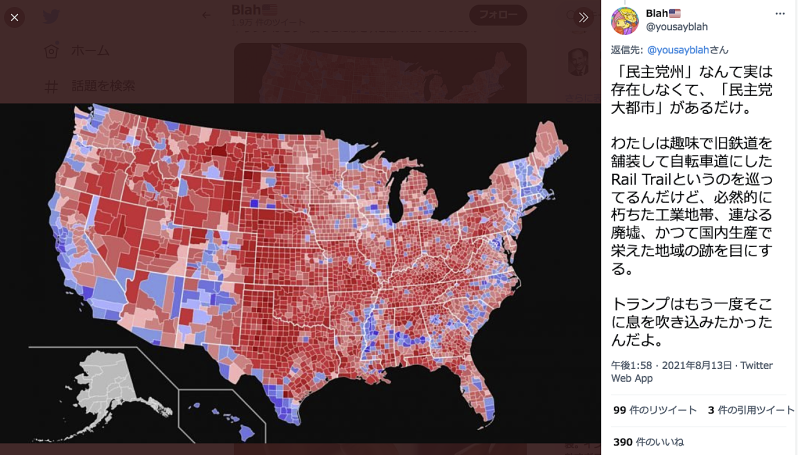Click the US county election map image

[x=300, y=273]
